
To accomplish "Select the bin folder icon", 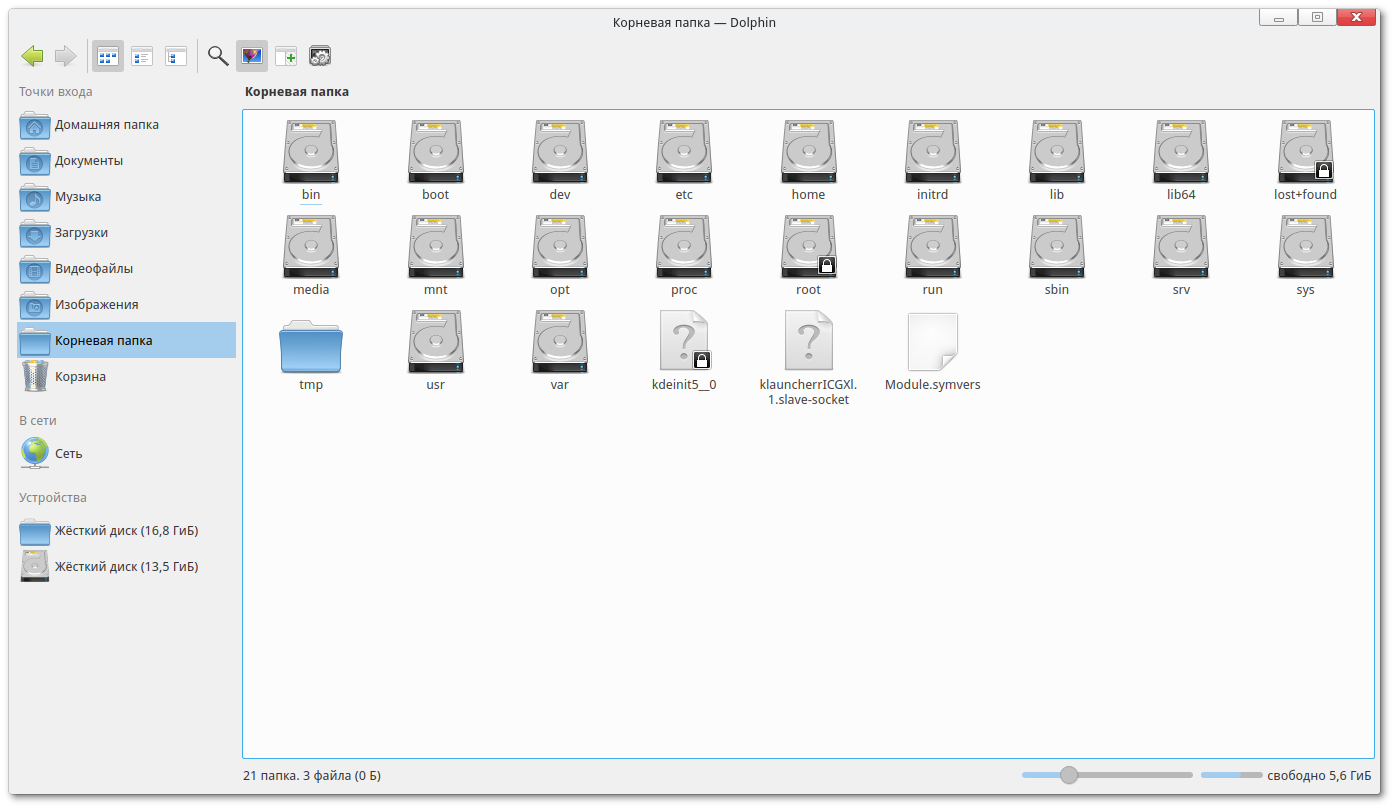I will click(311, 152).
